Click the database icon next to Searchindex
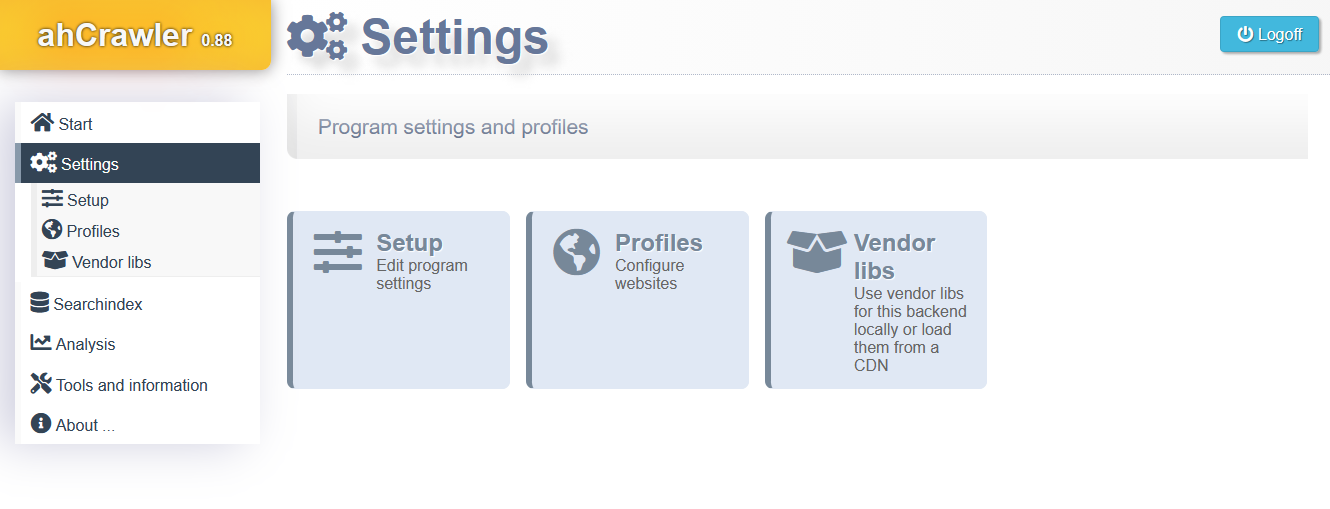Viewport: 1330px width, 509px height. (40, 303)
